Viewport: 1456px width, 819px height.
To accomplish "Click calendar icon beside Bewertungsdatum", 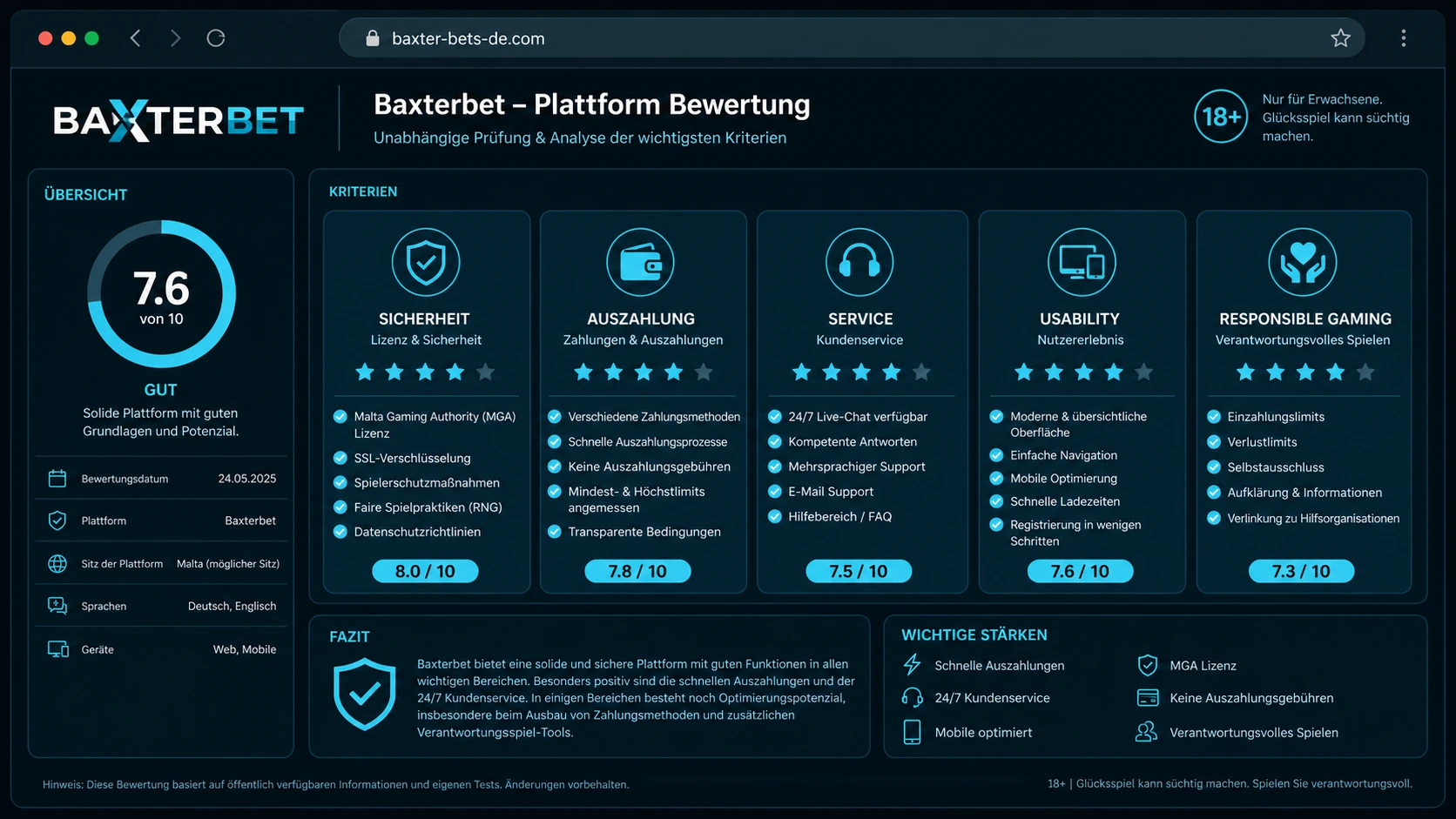I will (x=57, y=479).
